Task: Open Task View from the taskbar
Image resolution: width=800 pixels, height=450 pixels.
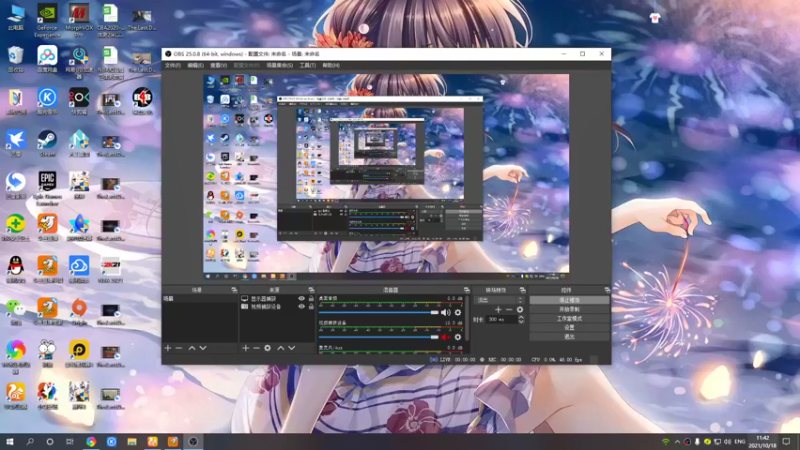Action: pyautogui.click(x=70, y=442)
